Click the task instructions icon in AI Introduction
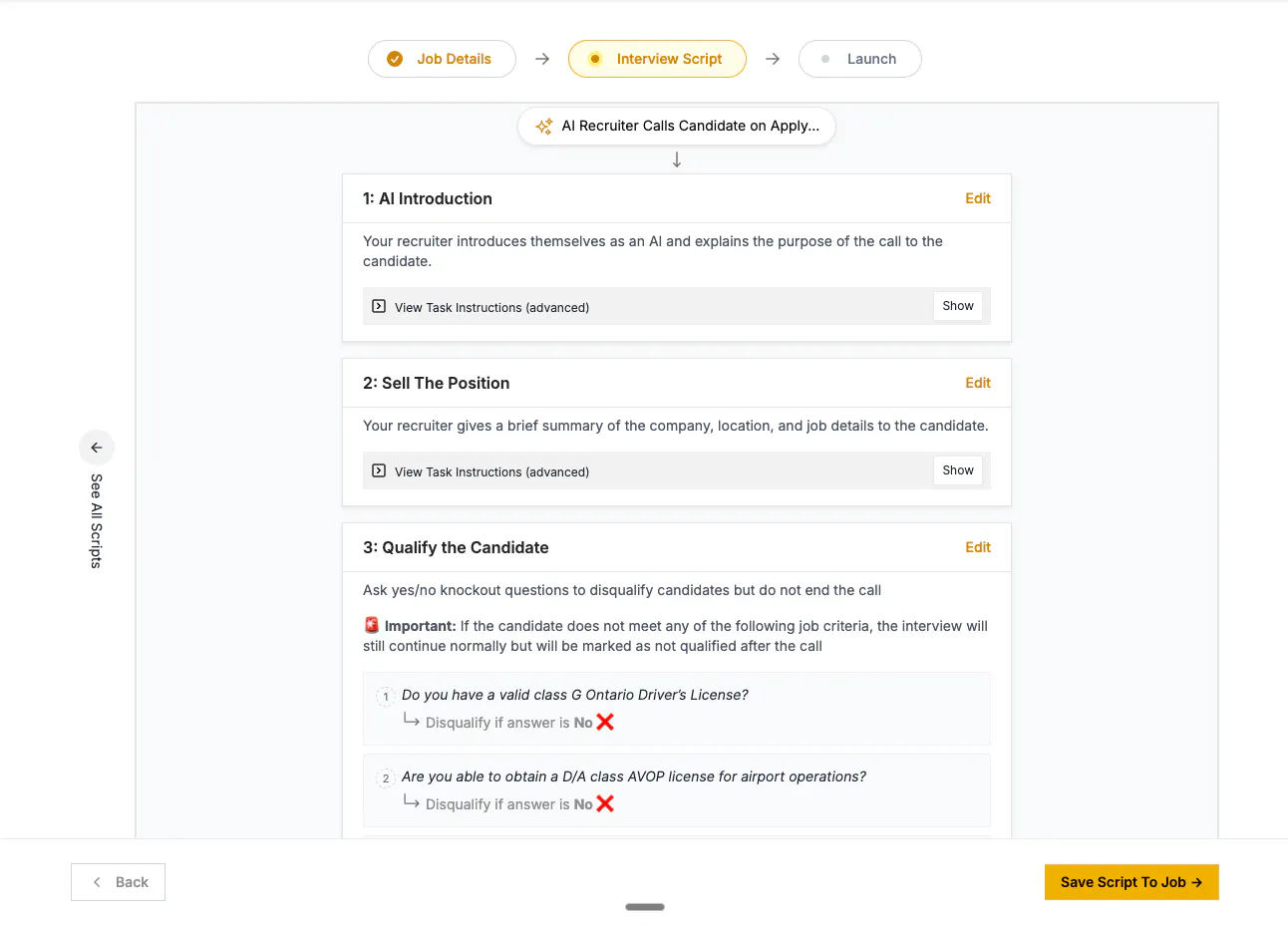Screen dimensions: 1288x925 point(379,306)
